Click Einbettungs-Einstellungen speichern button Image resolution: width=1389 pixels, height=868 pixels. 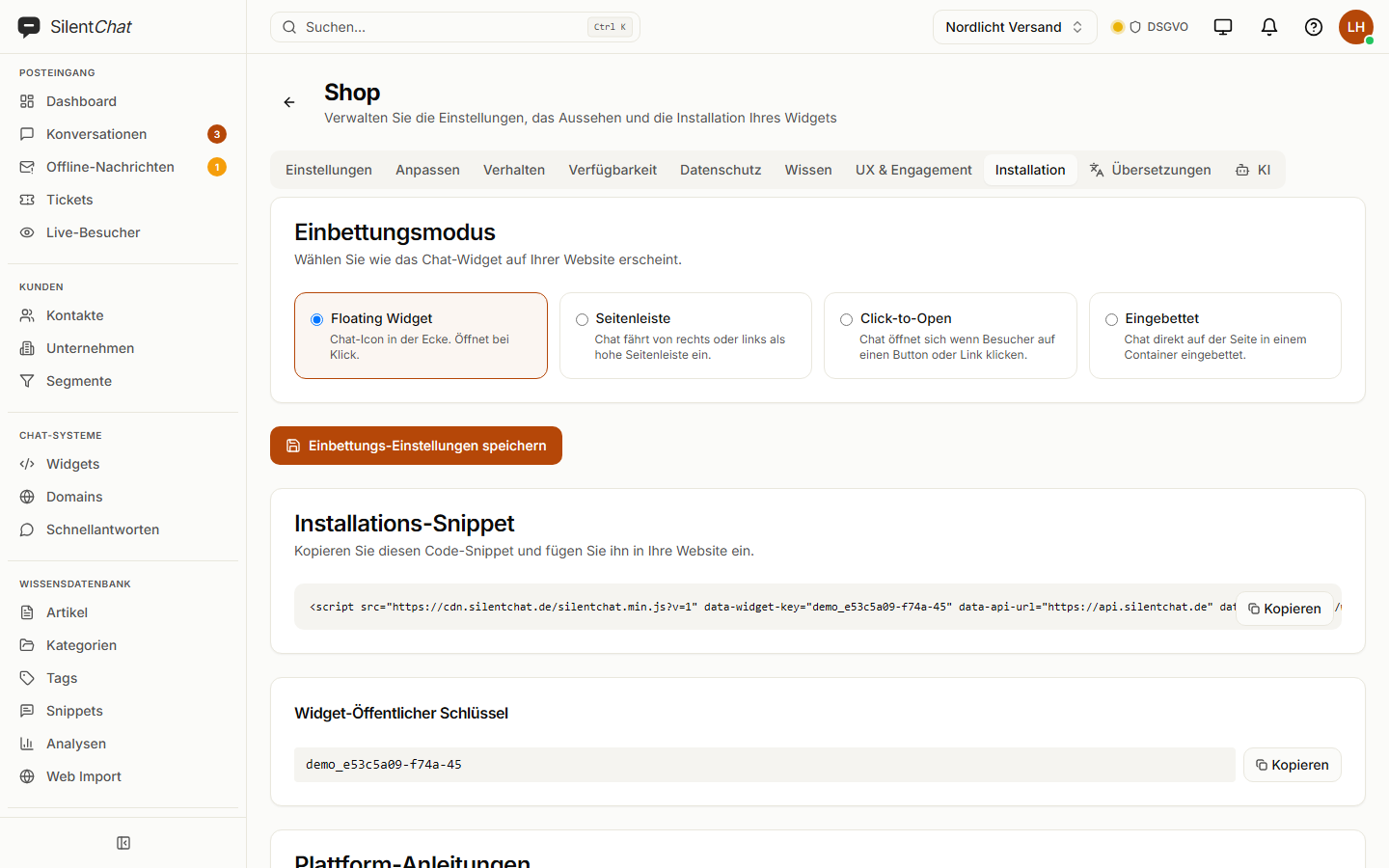416,446
